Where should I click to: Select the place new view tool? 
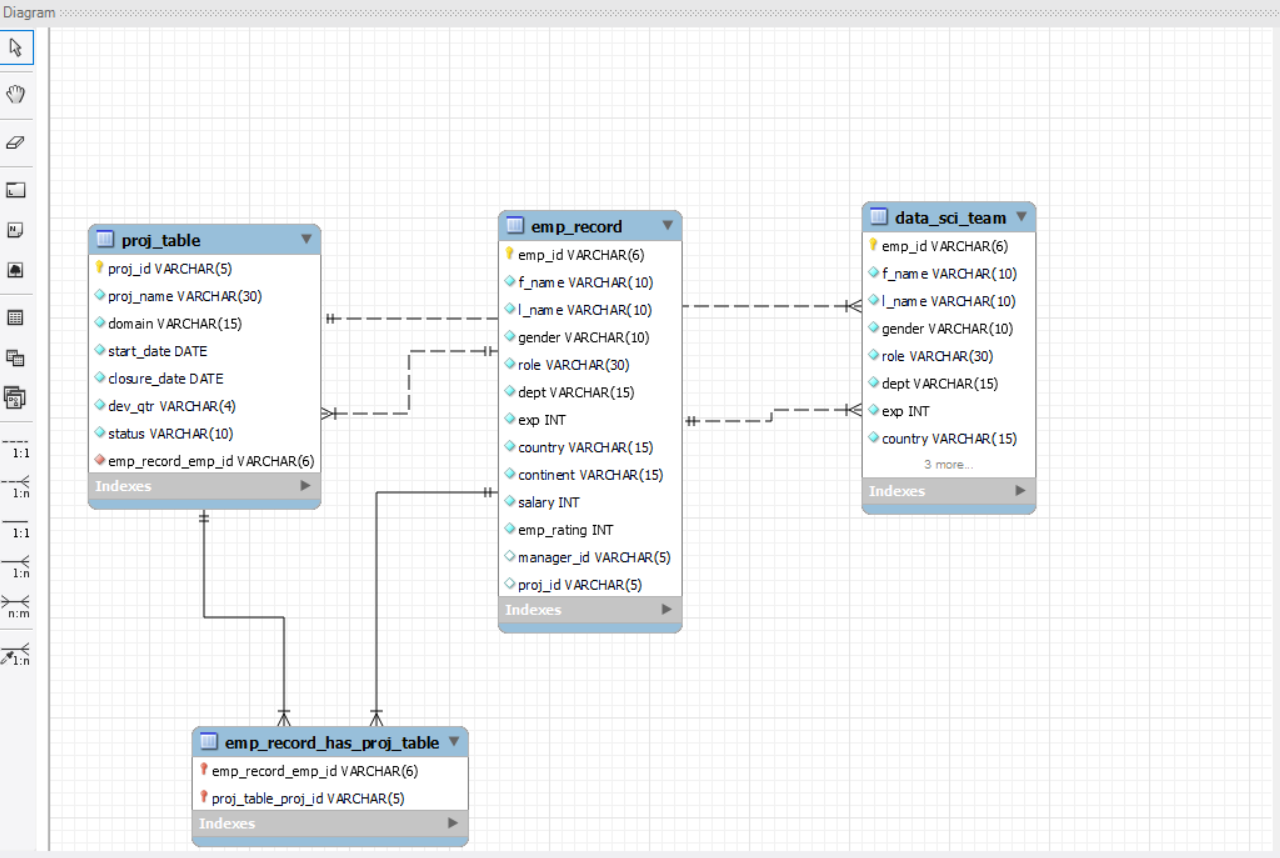tap(17, 357)
